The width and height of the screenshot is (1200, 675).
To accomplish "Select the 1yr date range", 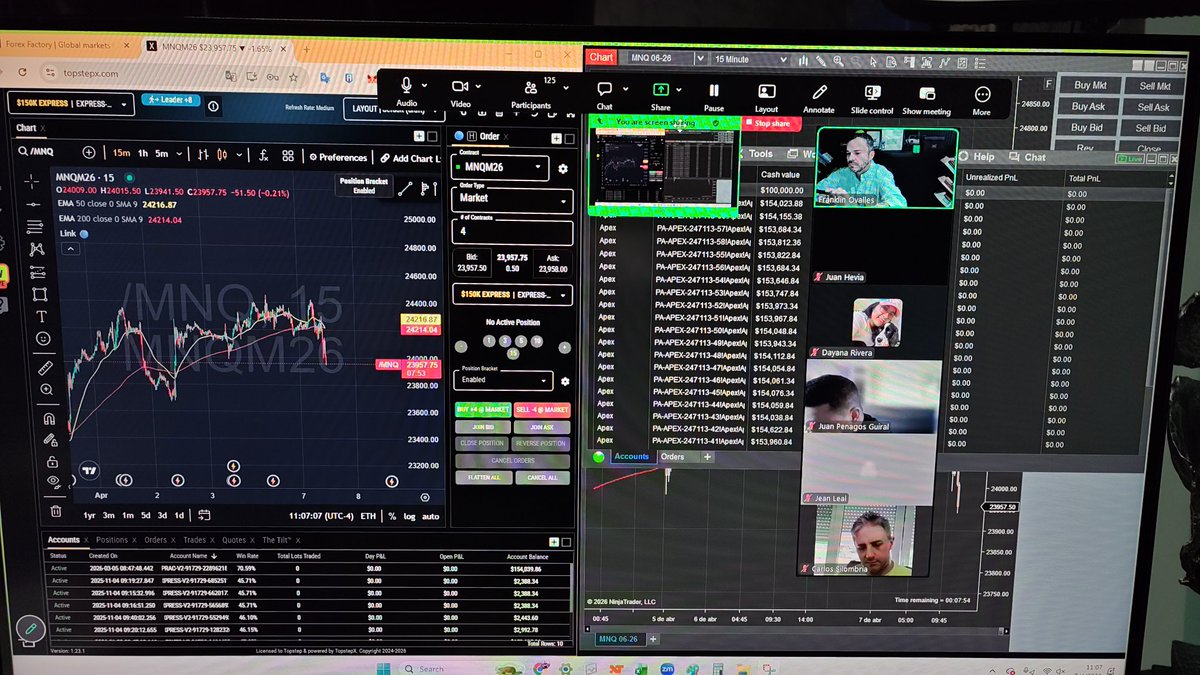I will pos(89,515).
